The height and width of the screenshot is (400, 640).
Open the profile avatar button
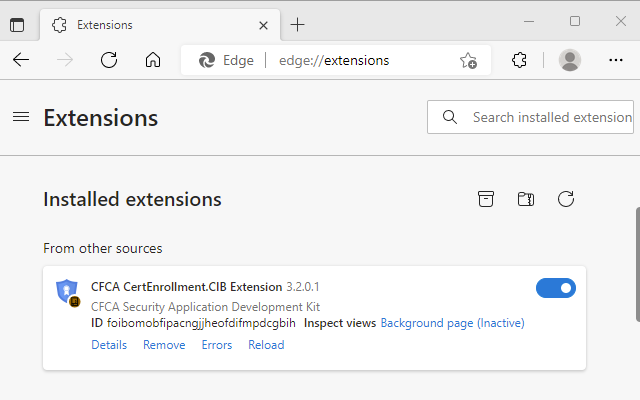[x=570, y=60]
